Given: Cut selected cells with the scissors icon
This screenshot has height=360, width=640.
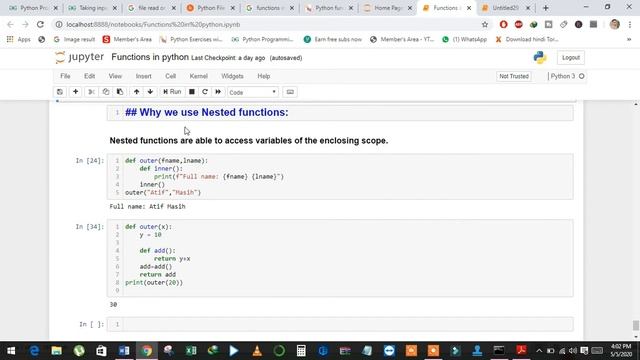Looking at the screenshot, I should (91, 92).
